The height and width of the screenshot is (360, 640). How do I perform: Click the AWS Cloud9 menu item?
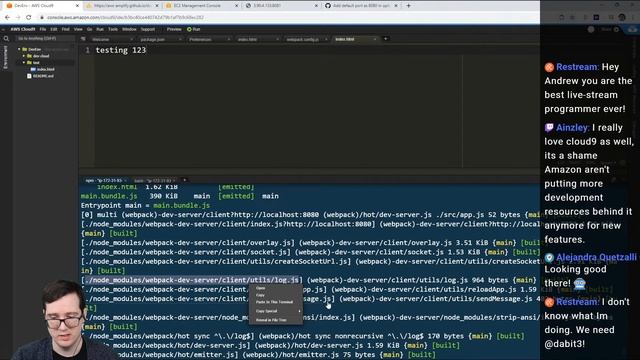[x=23, y=29]
